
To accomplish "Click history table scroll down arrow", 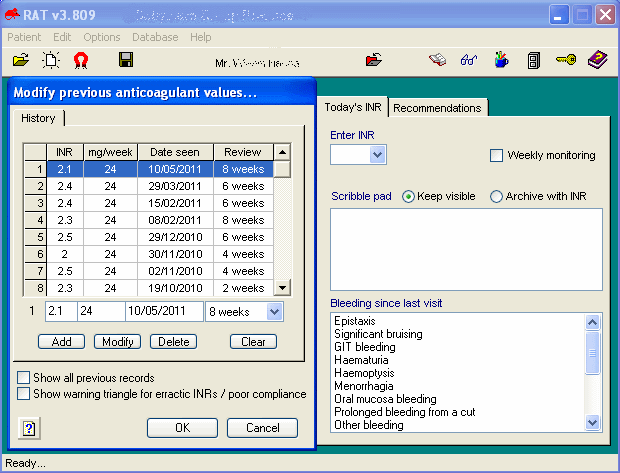I will click(x=282, y=288).
